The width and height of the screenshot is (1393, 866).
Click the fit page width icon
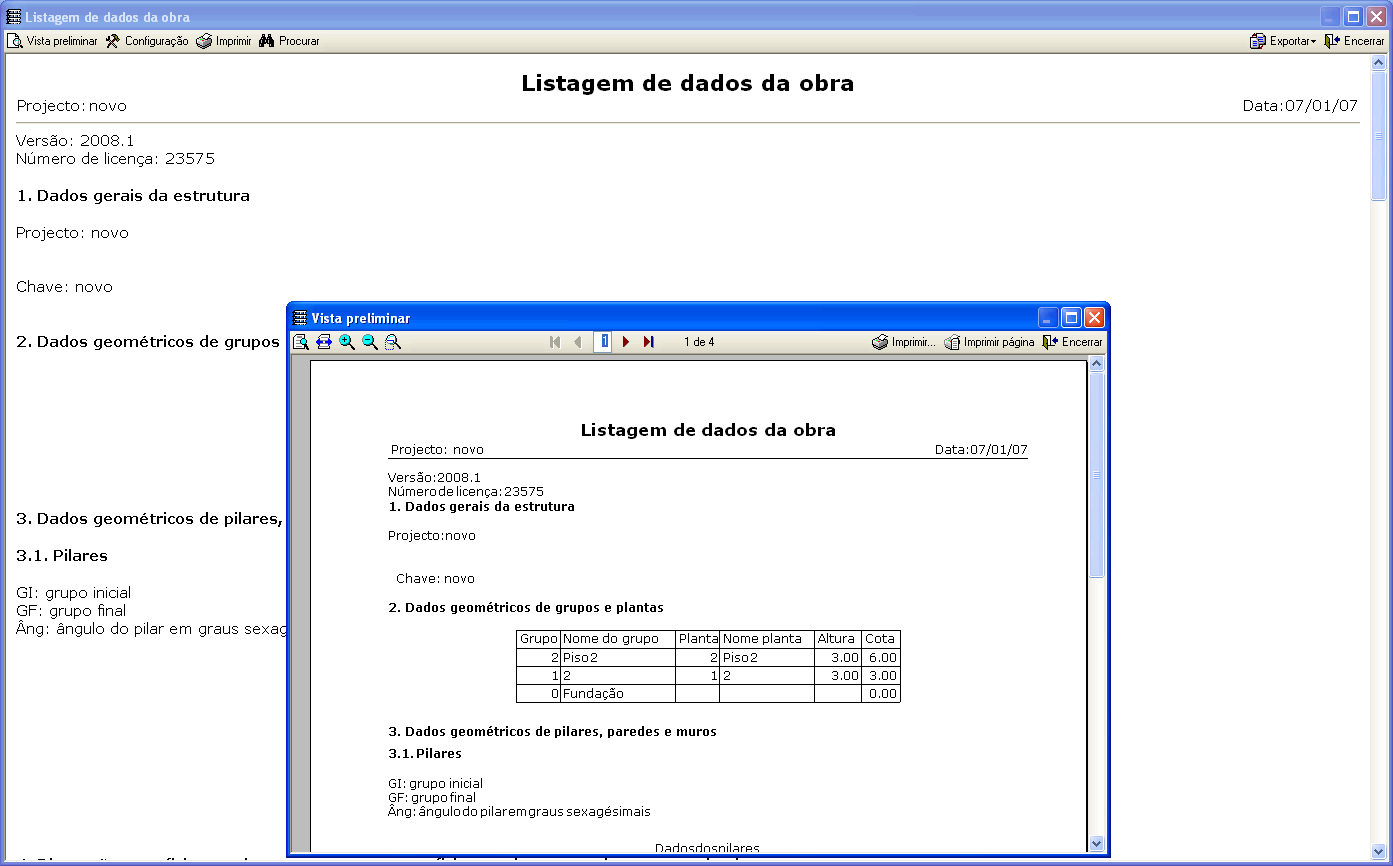323,342
